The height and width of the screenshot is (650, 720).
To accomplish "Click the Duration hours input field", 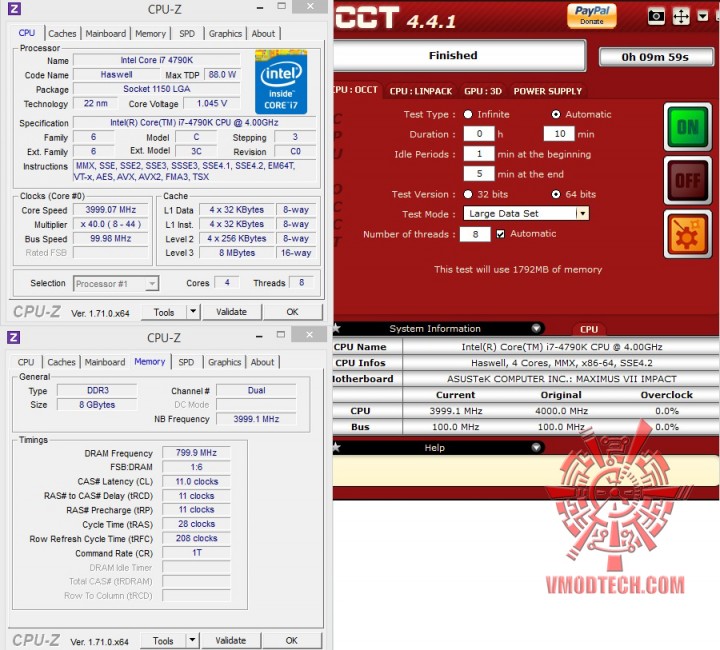I will click(x=479, y=134).
